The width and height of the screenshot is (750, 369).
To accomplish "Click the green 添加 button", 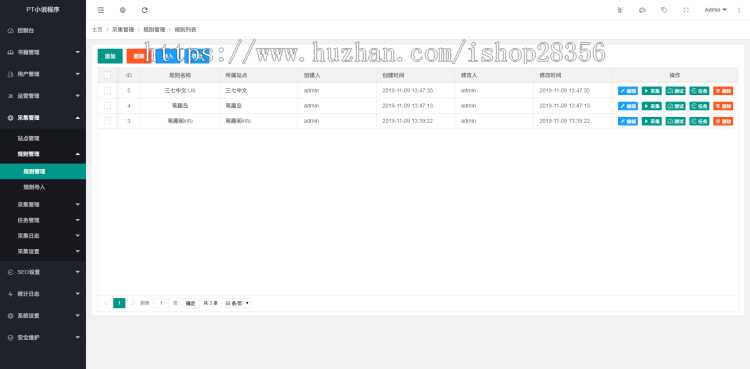I will 110,56.
